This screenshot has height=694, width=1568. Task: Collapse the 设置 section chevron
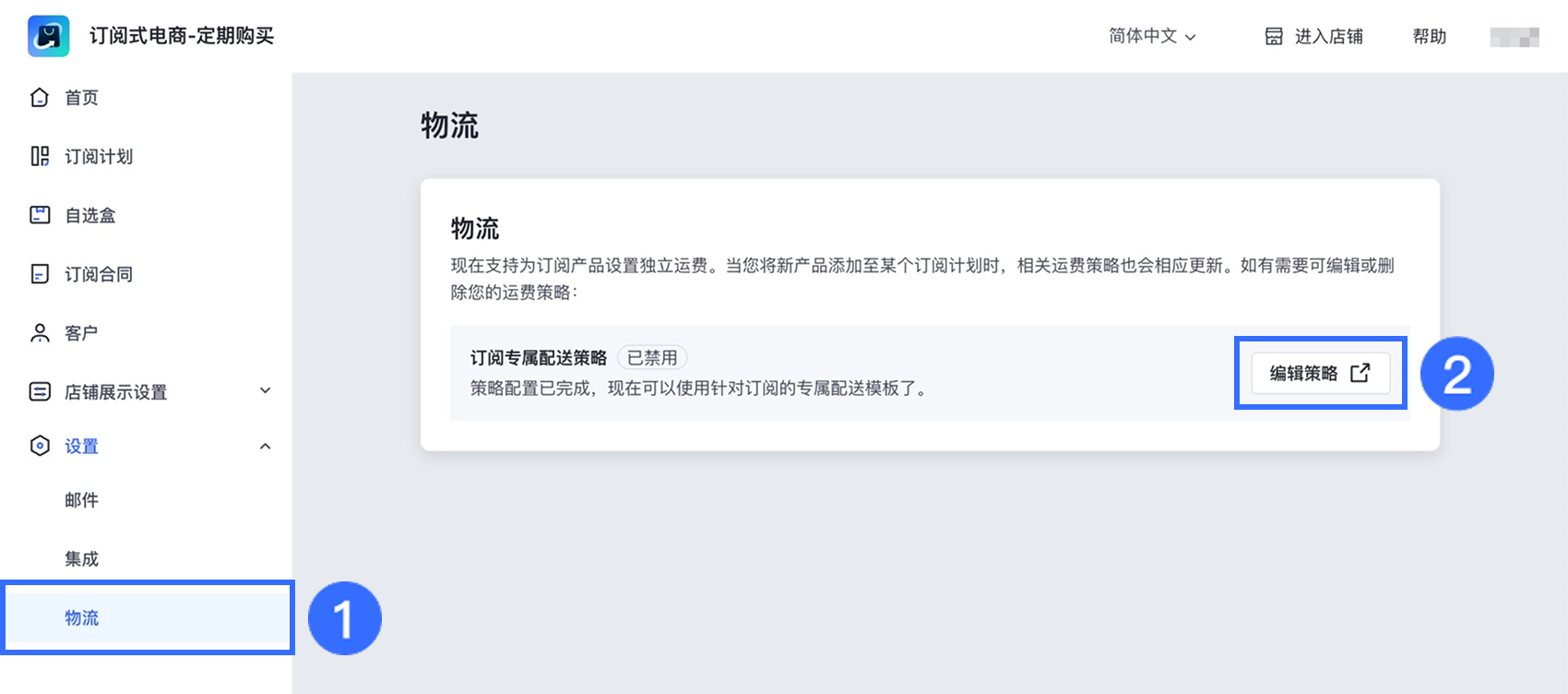(x=266, y=446)
